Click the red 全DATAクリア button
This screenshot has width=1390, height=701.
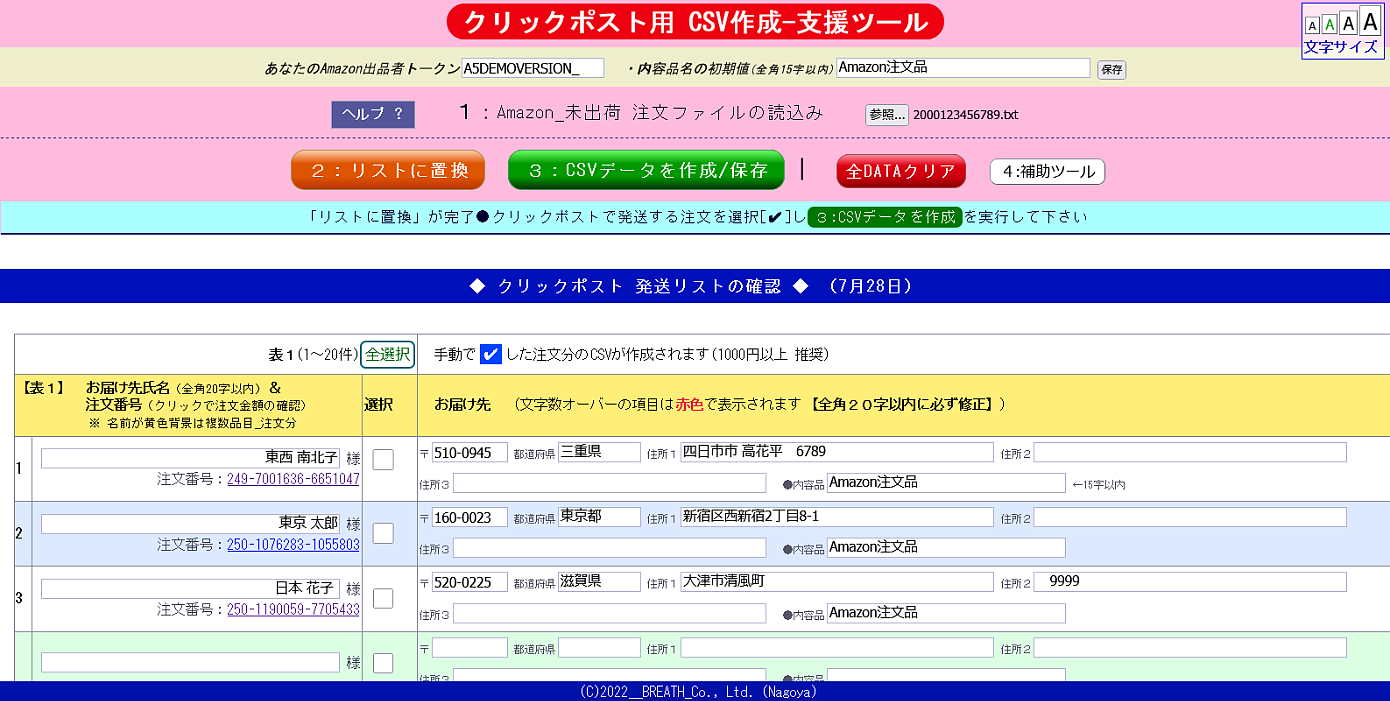click(901, 172)
